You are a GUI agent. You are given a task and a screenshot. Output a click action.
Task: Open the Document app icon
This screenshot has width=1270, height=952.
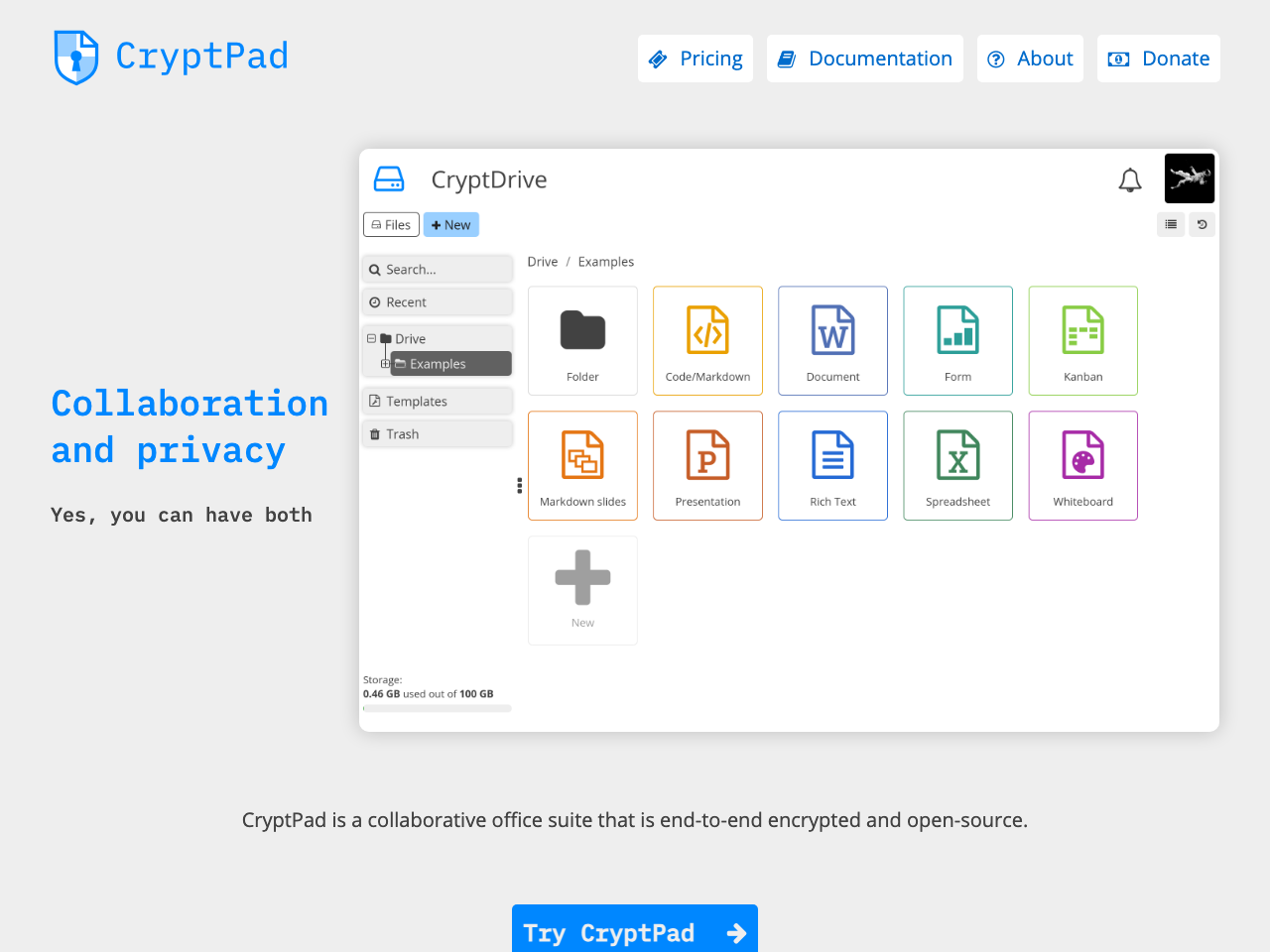tap(832, 340)
